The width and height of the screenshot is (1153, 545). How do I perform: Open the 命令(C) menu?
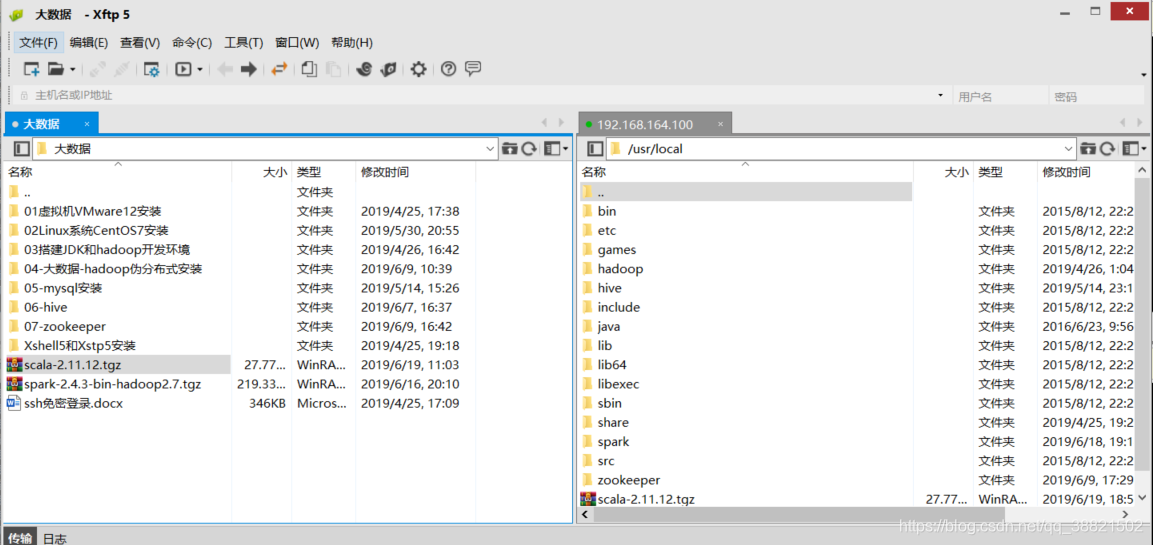click(192, 43)
